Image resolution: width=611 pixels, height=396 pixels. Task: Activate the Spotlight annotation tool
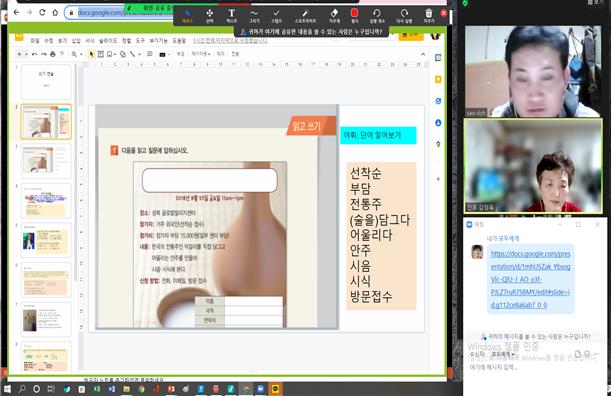point(305,16)
